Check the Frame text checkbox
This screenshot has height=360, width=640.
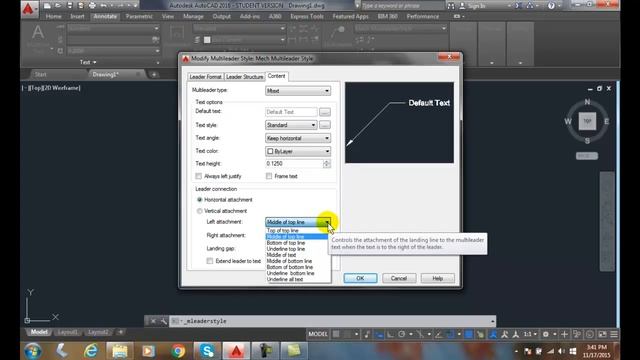point(269,176)
